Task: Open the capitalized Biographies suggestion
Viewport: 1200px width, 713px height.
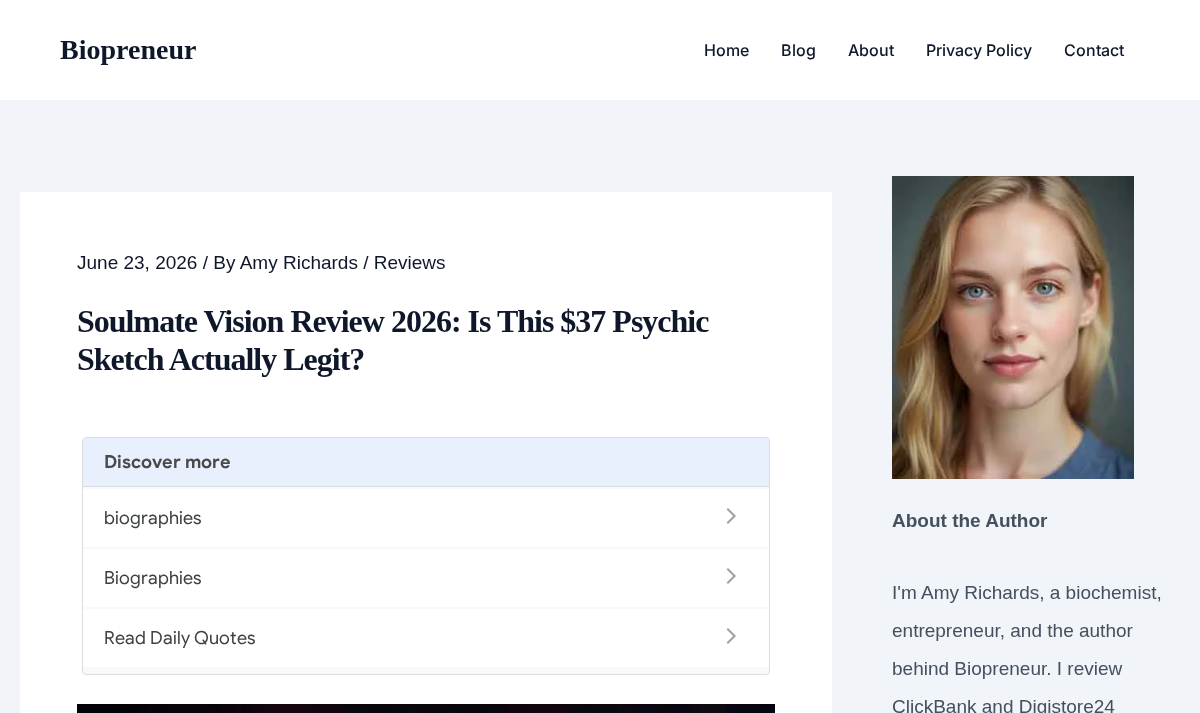Action: pos(426,578)
